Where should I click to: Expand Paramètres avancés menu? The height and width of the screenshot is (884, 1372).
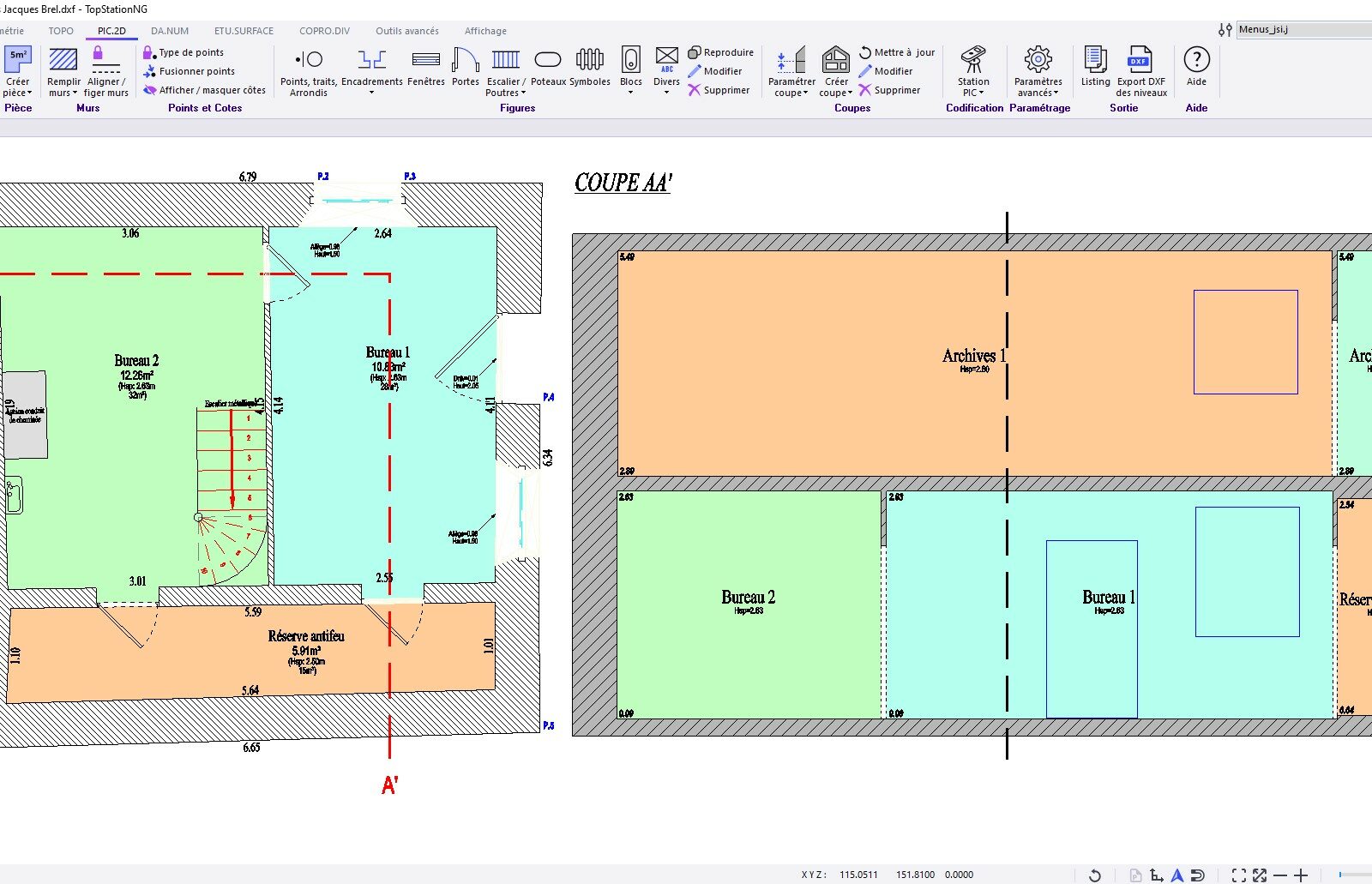coord(1038,93)
